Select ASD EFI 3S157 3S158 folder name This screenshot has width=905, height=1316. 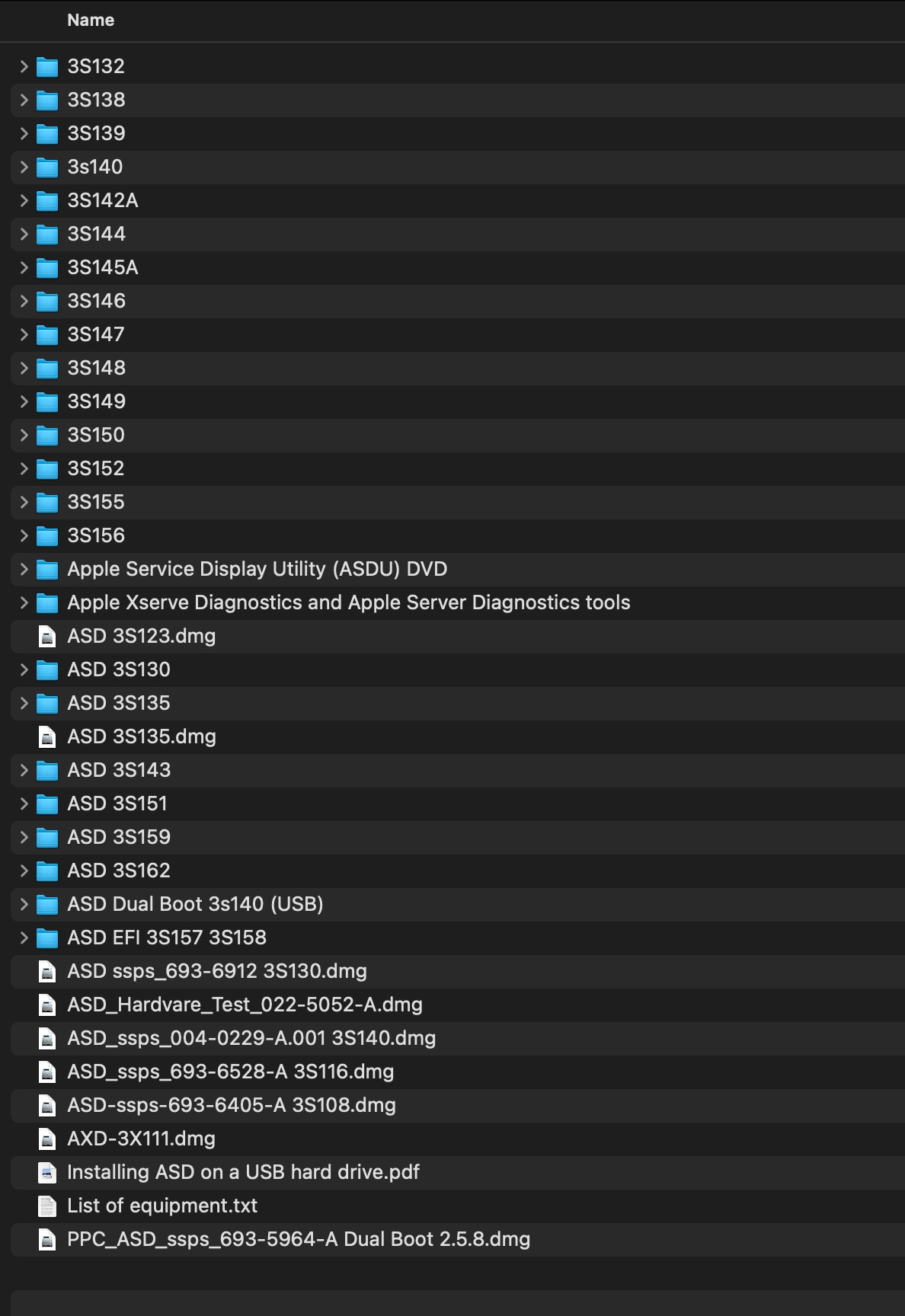pos(167,938)
